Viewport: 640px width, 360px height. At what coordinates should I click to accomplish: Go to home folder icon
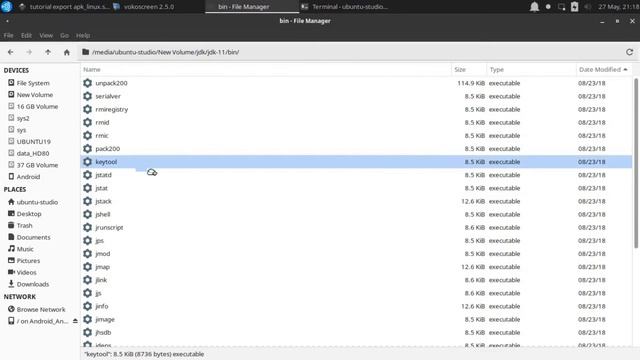pyautogui.click(x=67, y=52)
